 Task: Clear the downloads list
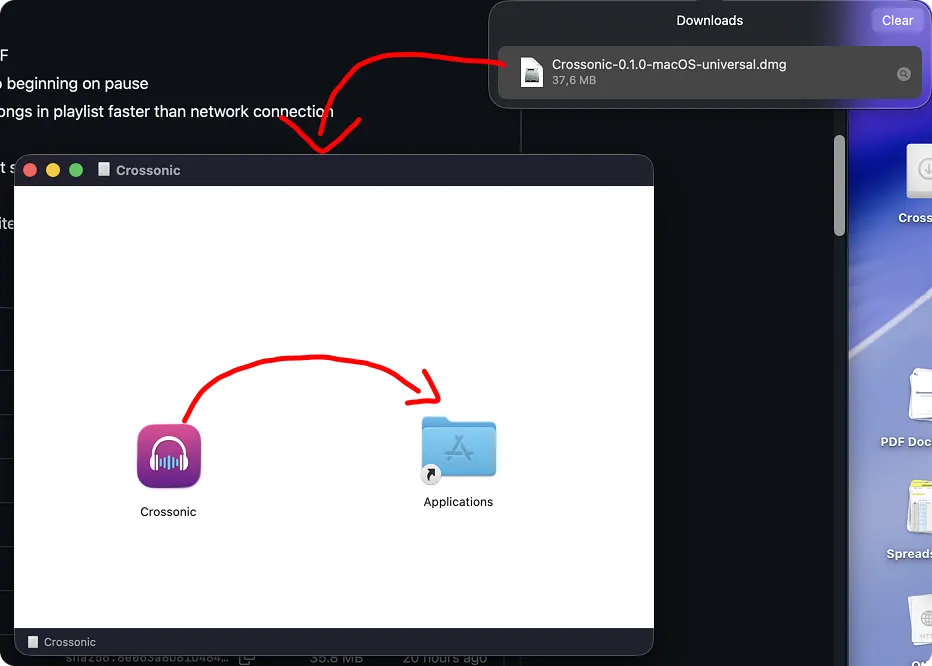click(x=896, y=20)
